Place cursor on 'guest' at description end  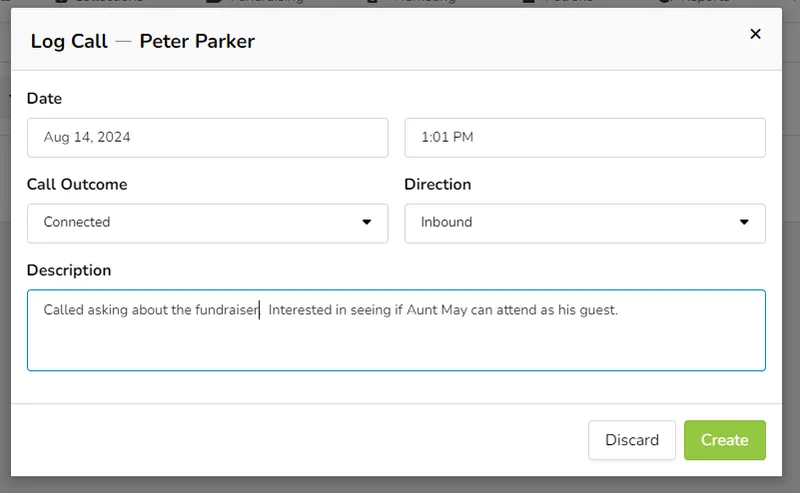(597, 310)
